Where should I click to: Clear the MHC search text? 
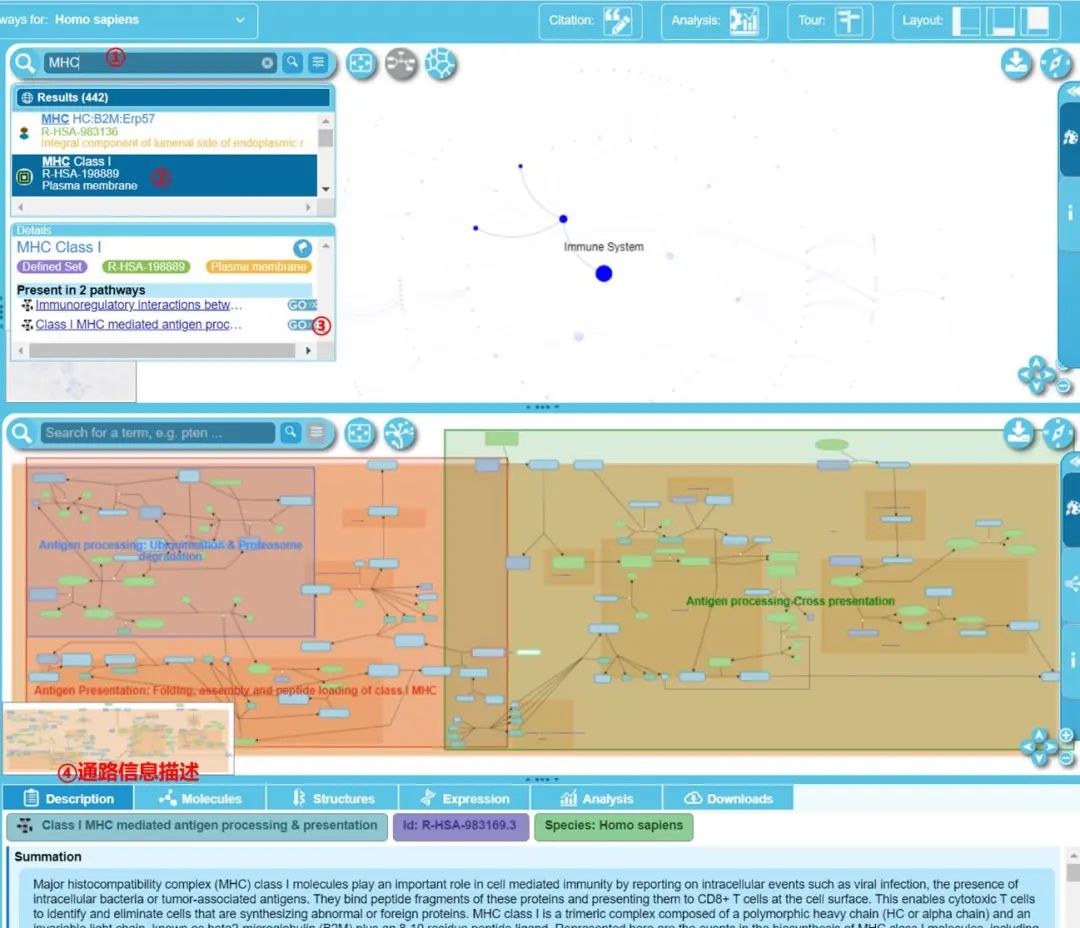(x=267, y=63)
